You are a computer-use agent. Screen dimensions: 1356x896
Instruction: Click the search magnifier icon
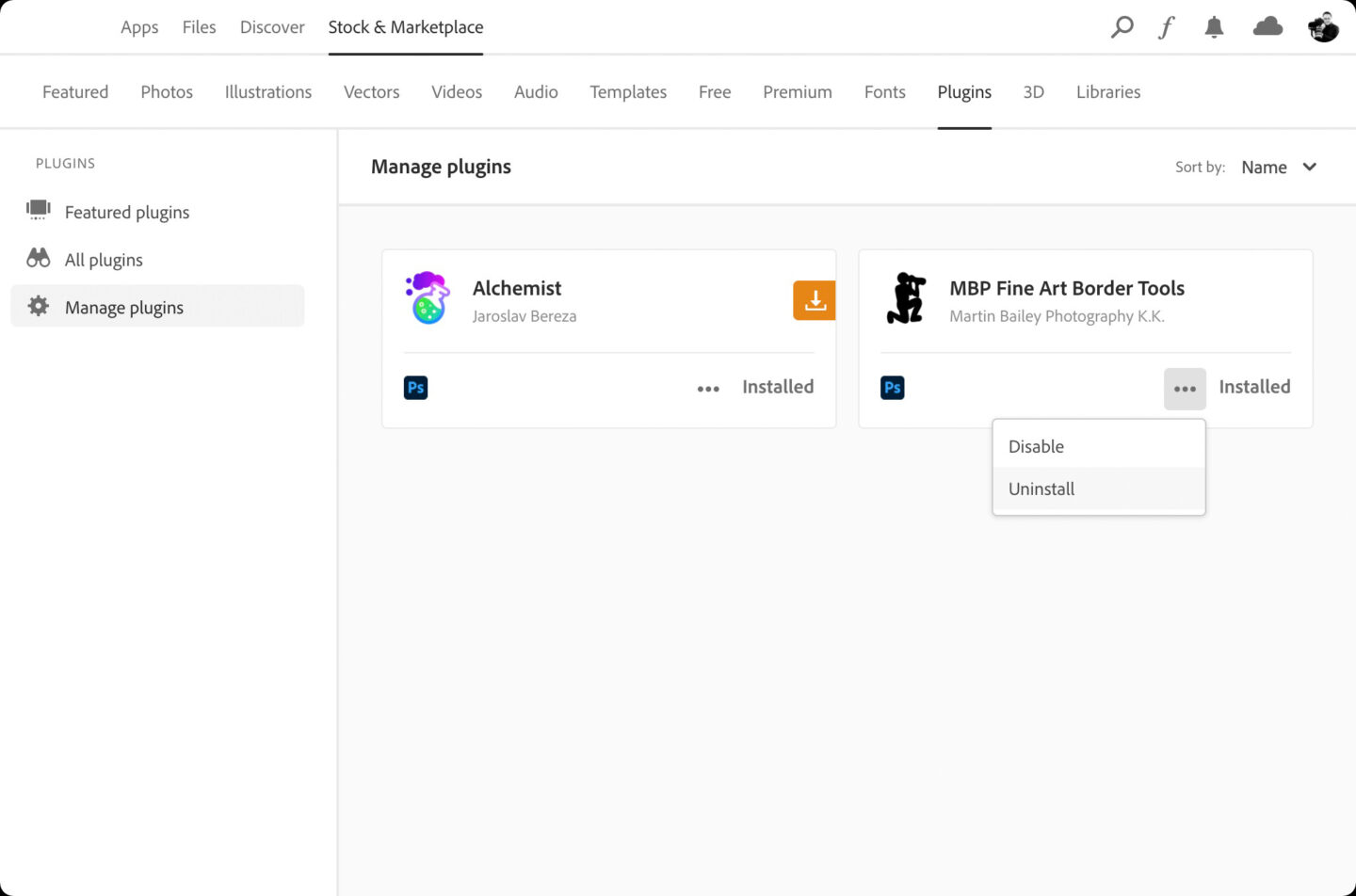click(x=1122, y=27)
